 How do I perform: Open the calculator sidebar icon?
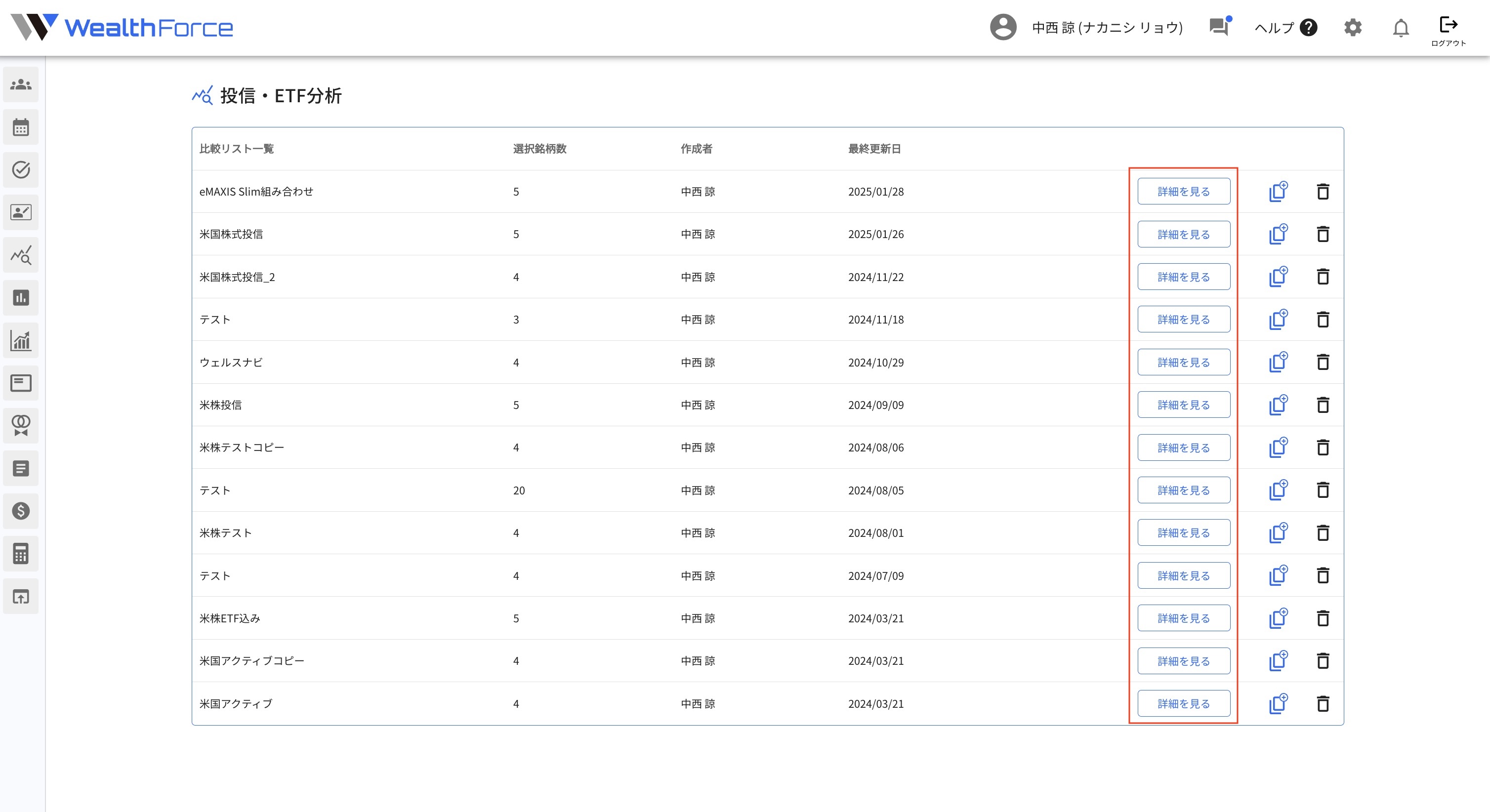pos(21,554)
